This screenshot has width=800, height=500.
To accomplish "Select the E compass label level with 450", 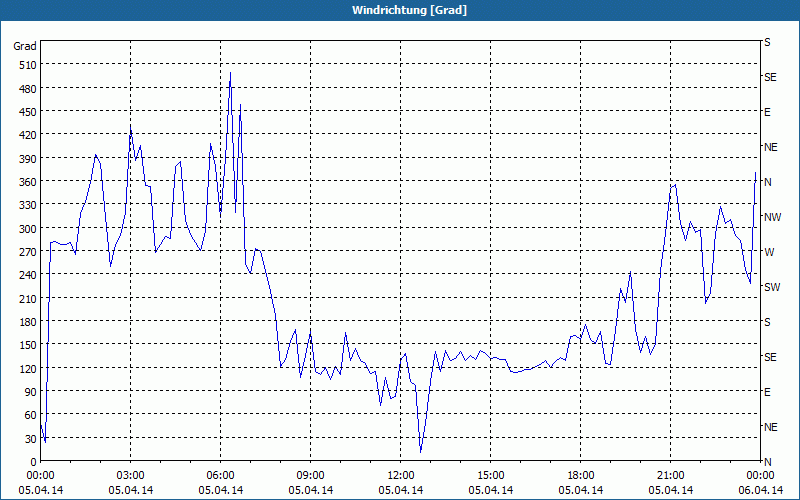I will pyautogui.click(x=767, y=112).
